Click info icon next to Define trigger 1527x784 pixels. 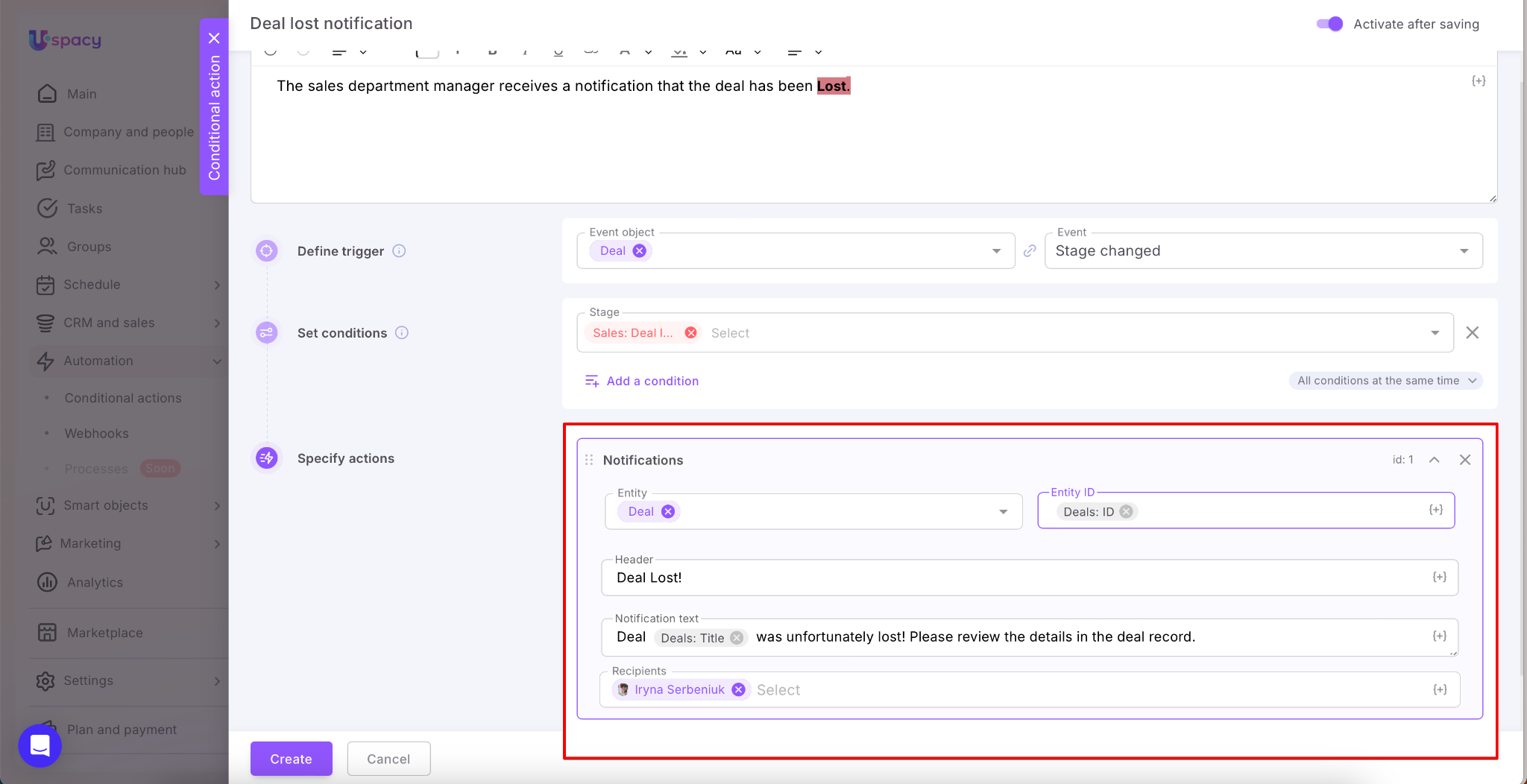point(399,251)
